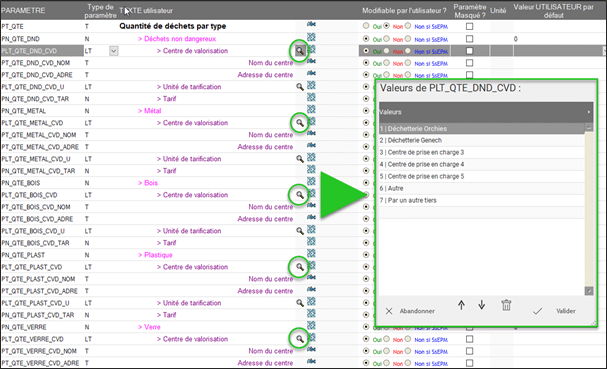The height and width of the screenshot is (369, 607).
Task: Click Paramètre Masqué column header
Action: [x=470, y=11]
